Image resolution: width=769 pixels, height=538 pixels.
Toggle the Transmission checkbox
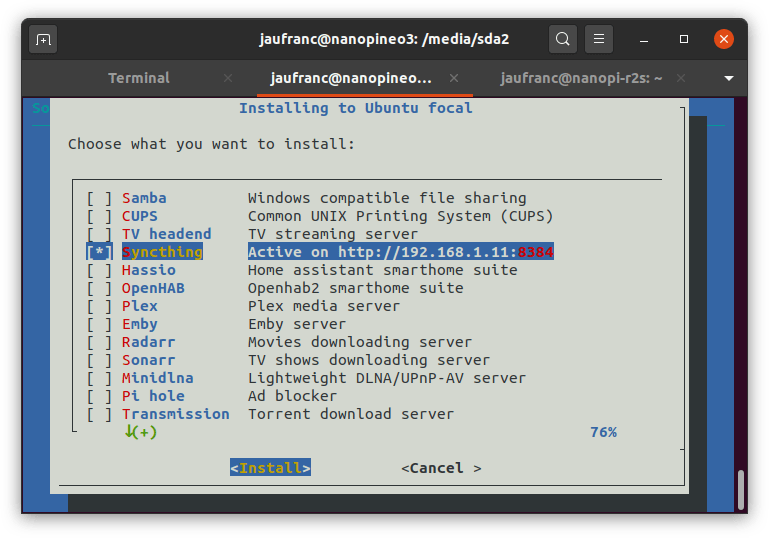coord(100,414)
